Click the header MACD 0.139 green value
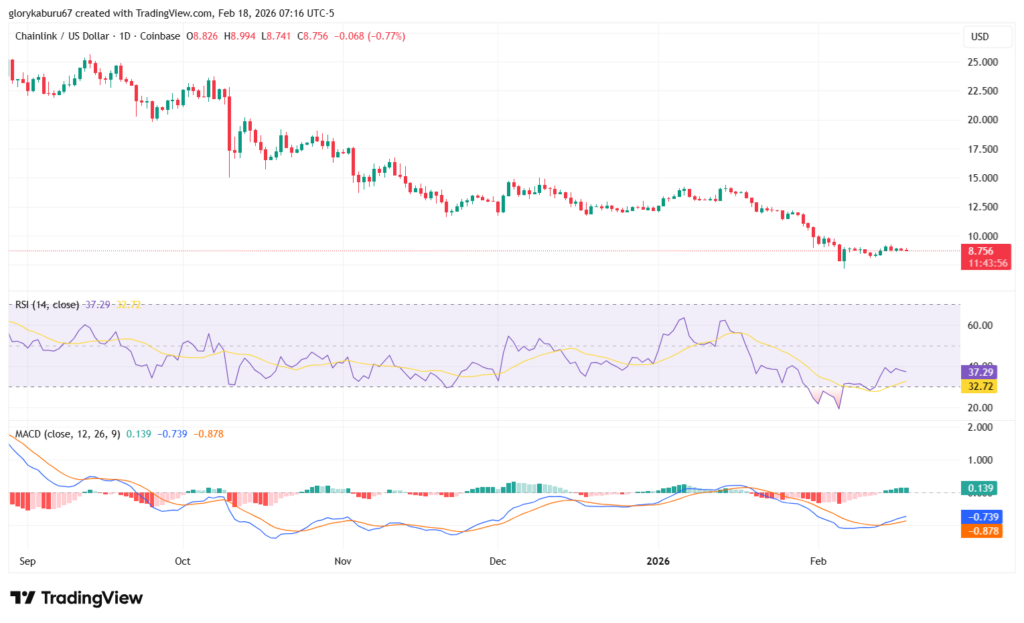The width and height of the screenshot is (1024, 623). pos(138,434)
